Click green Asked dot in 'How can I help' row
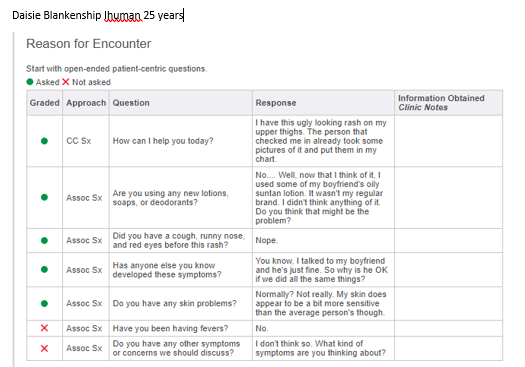Viewport: 525px width, 367px height. 44,141
